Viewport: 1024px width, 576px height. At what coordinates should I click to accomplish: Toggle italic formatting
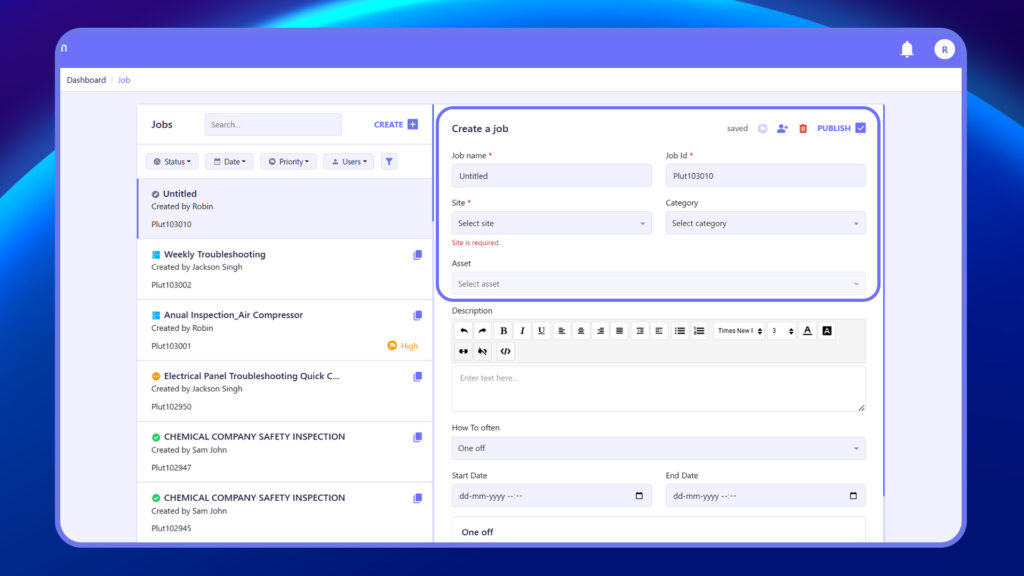pyautogui.click(x=522, y=331)
